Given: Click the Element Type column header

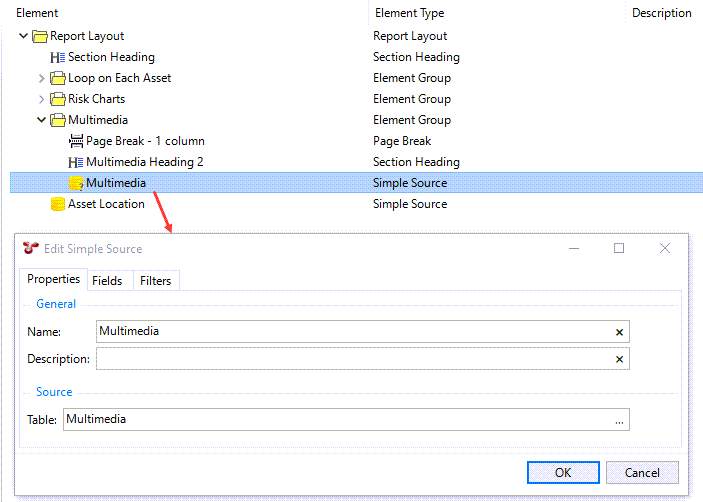Looking at the screenshot, I should tap(410, 13).
